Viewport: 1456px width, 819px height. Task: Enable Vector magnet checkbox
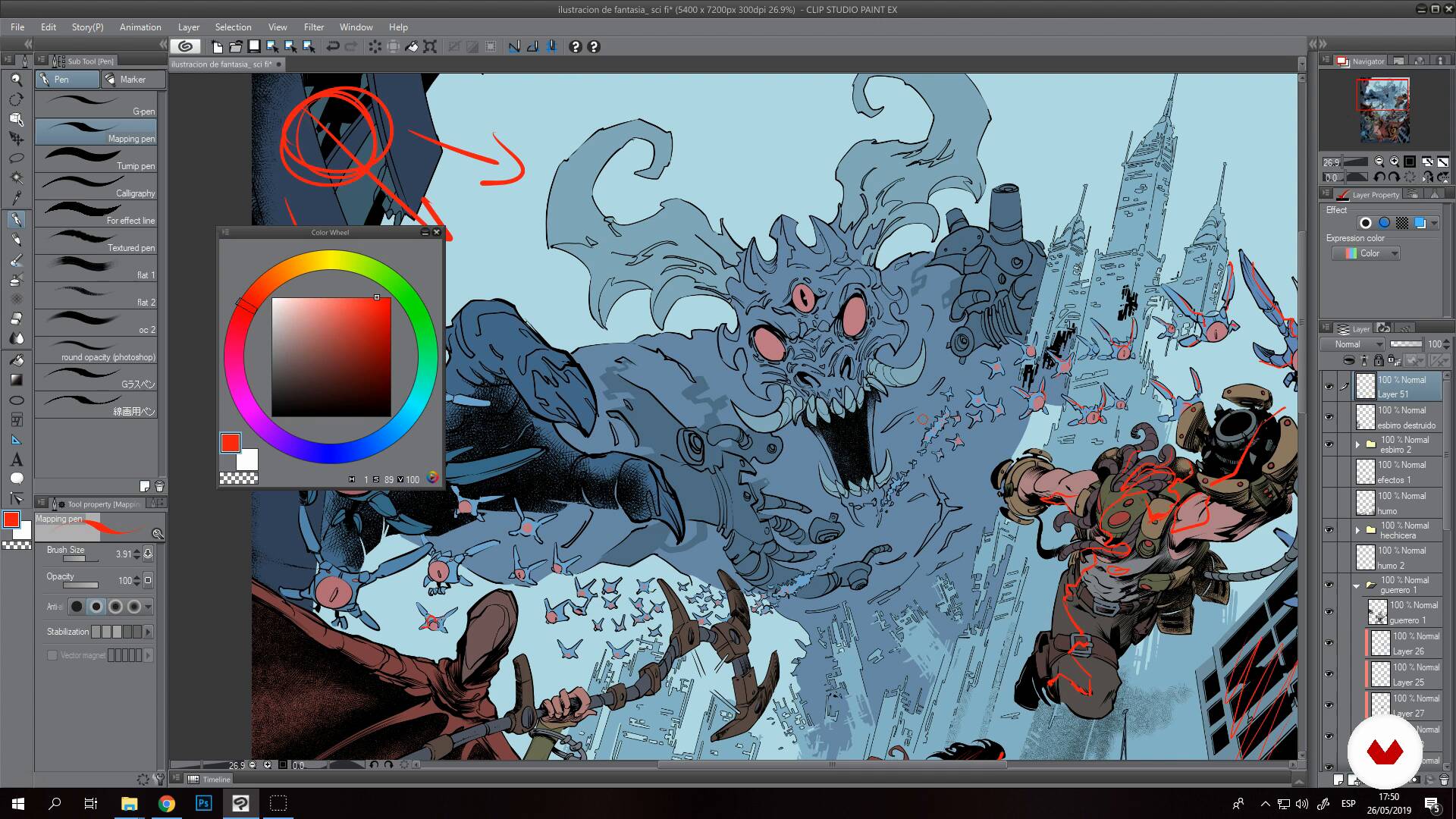click(x=52, y=655)
